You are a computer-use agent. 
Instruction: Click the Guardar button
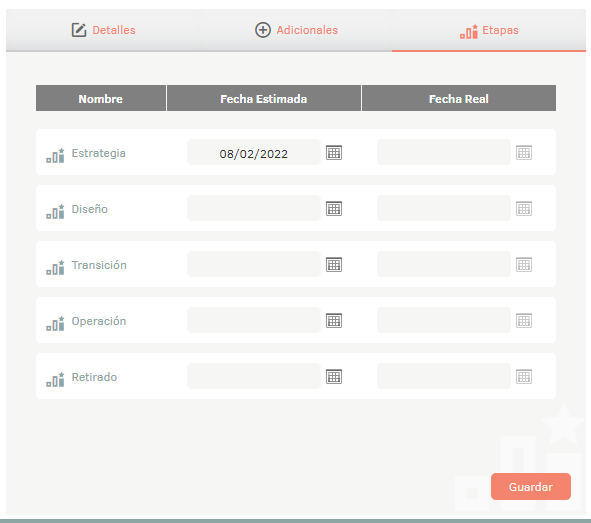[530, 486]
